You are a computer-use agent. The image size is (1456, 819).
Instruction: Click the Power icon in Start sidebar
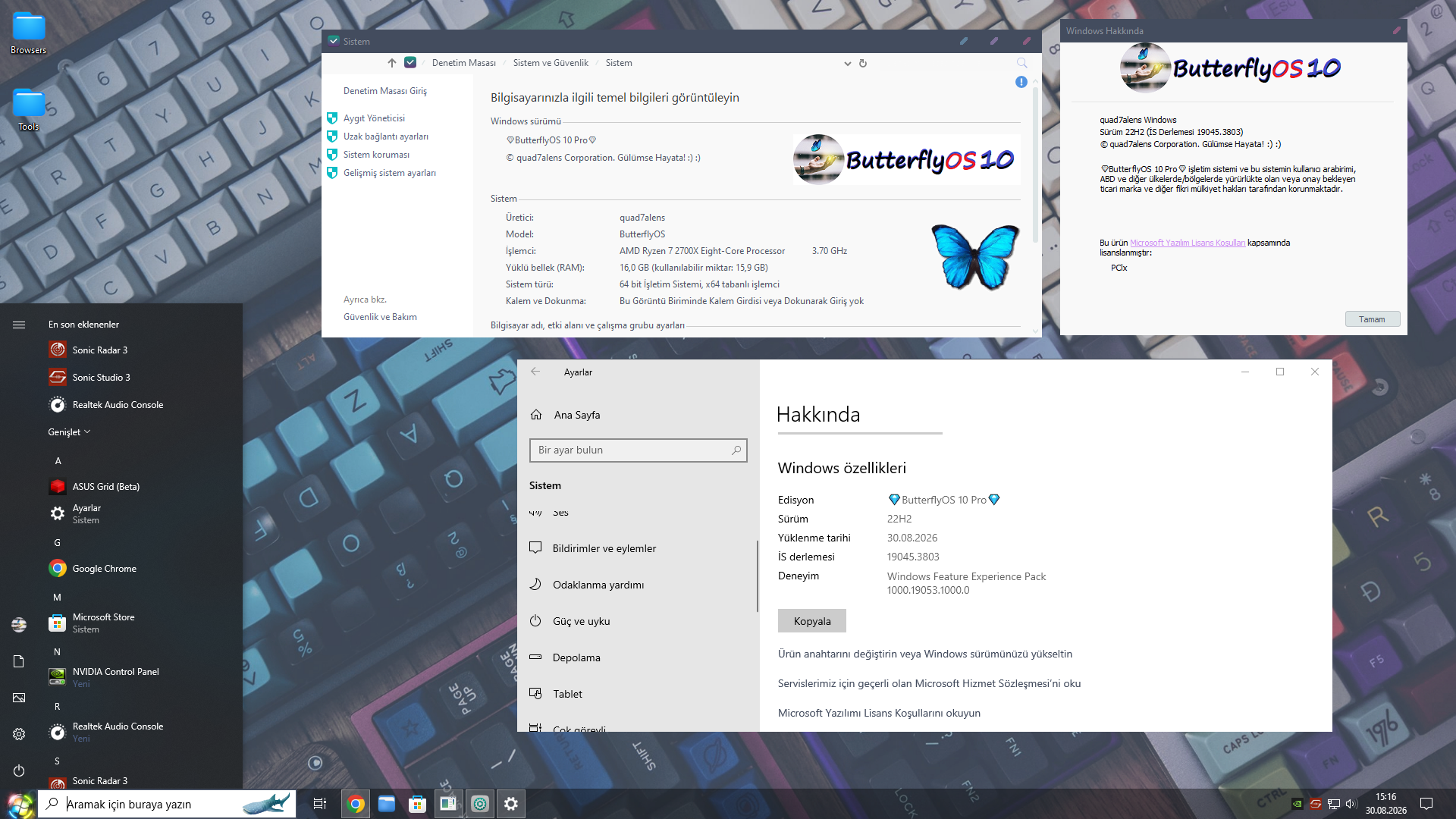point(19,770)
